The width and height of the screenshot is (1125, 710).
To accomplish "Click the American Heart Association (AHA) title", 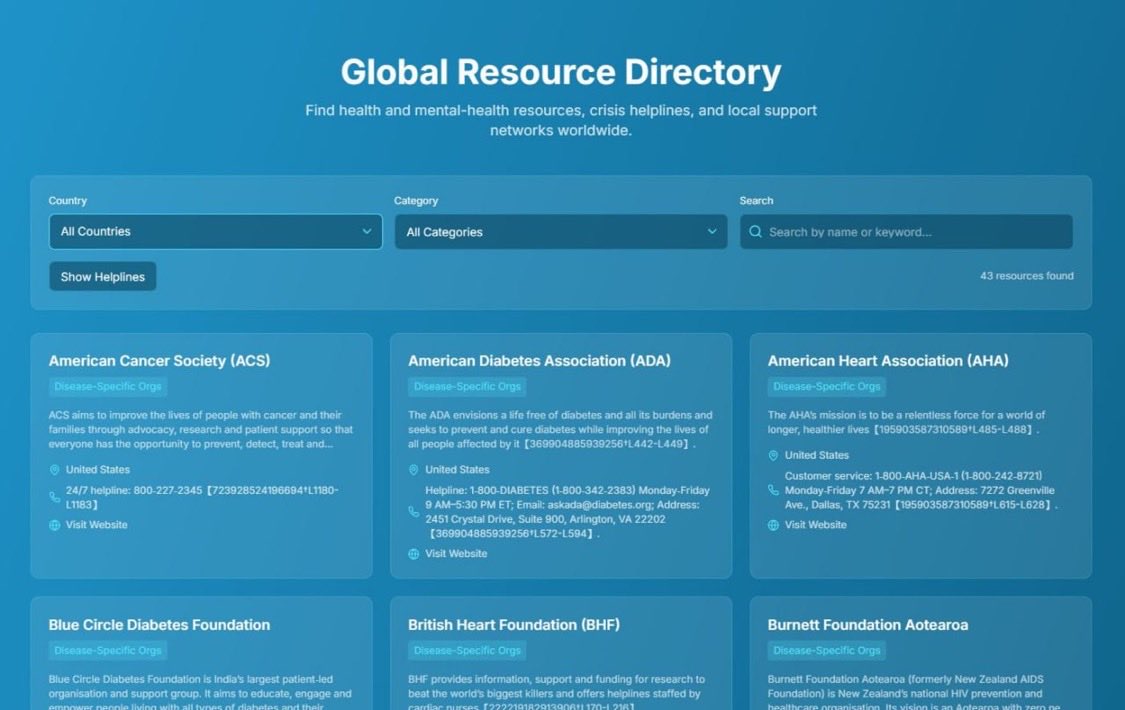I will tap(888, 361).
